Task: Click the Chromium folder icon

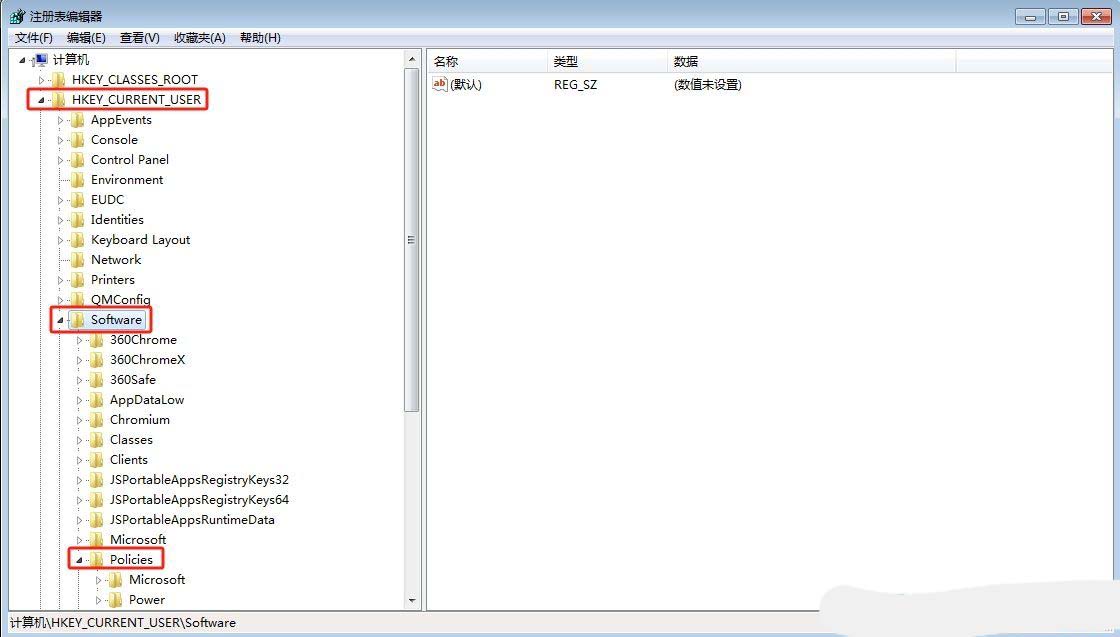Action: pos(96,420)
